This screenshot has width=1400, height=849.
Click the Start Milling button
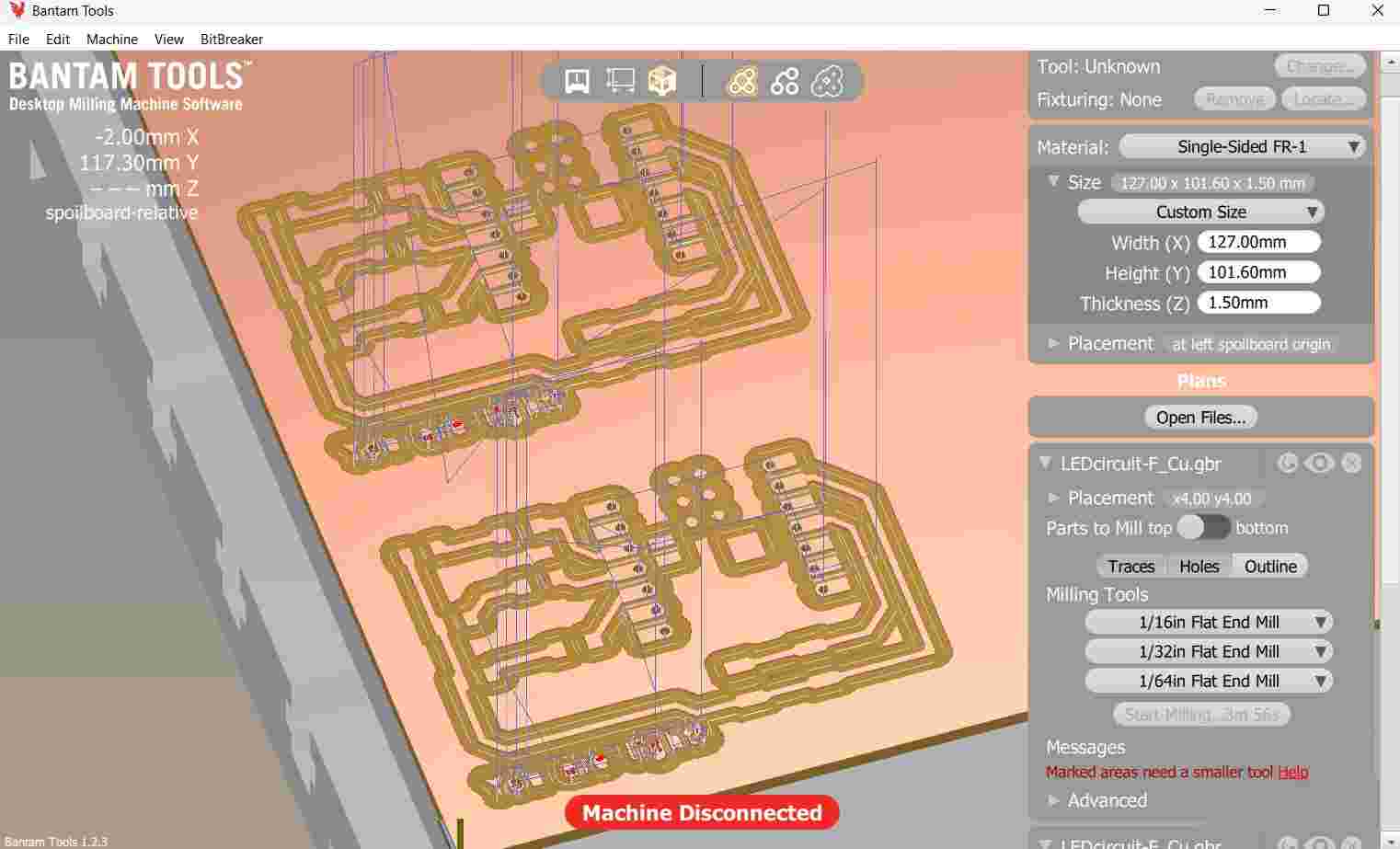[1201, 714]
